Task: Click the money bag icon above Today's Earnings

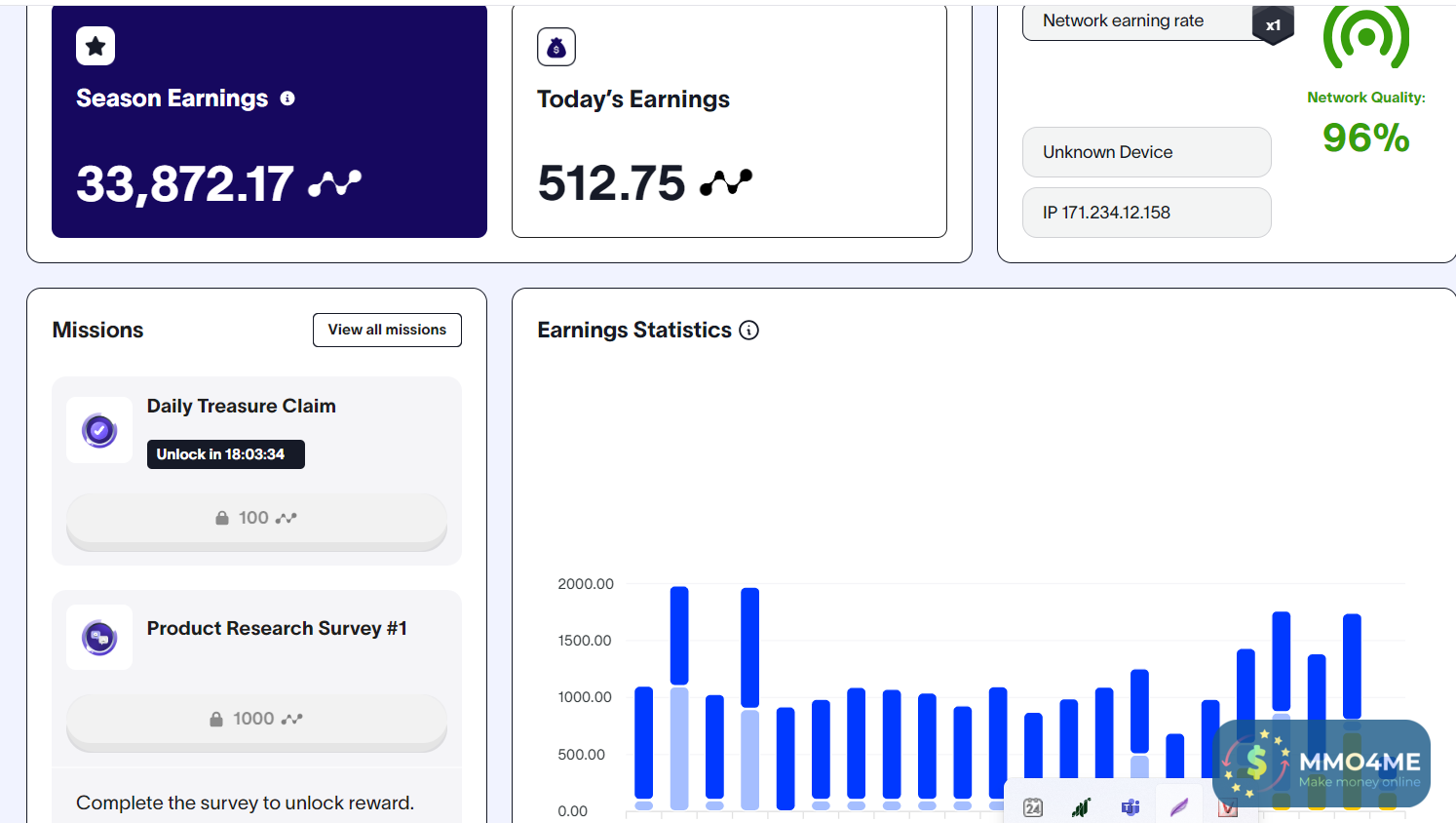Action: click(x=556, y=47)
